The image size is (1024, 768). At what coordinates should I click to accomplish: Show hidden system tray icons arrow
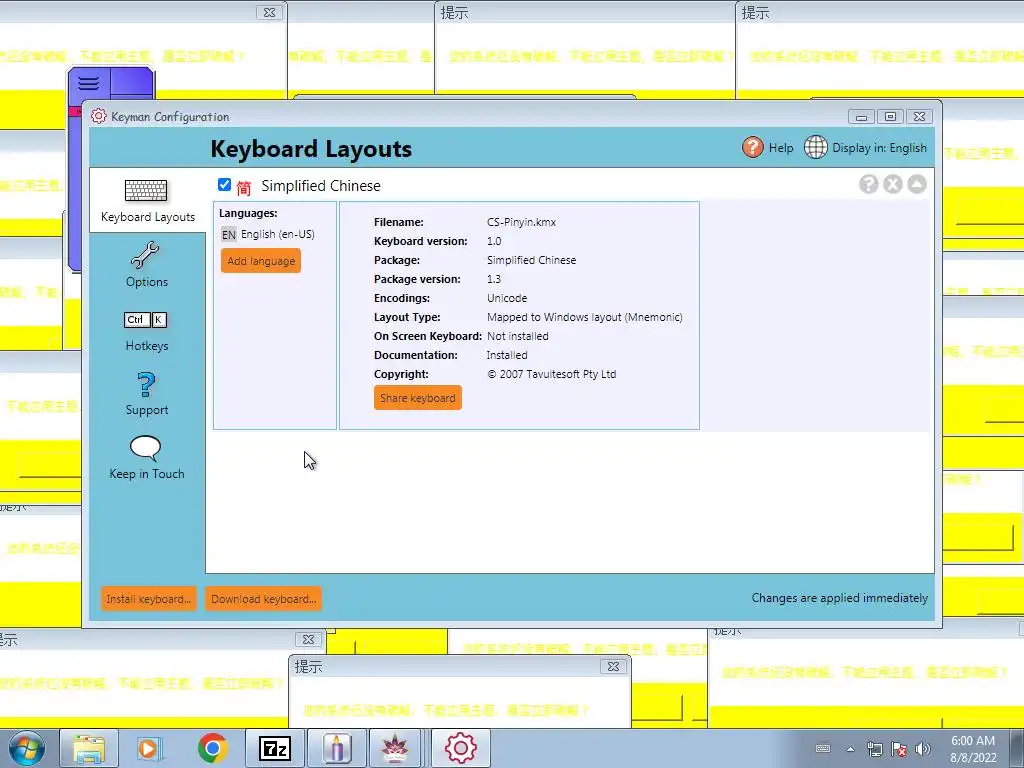(x=850, y=749)
